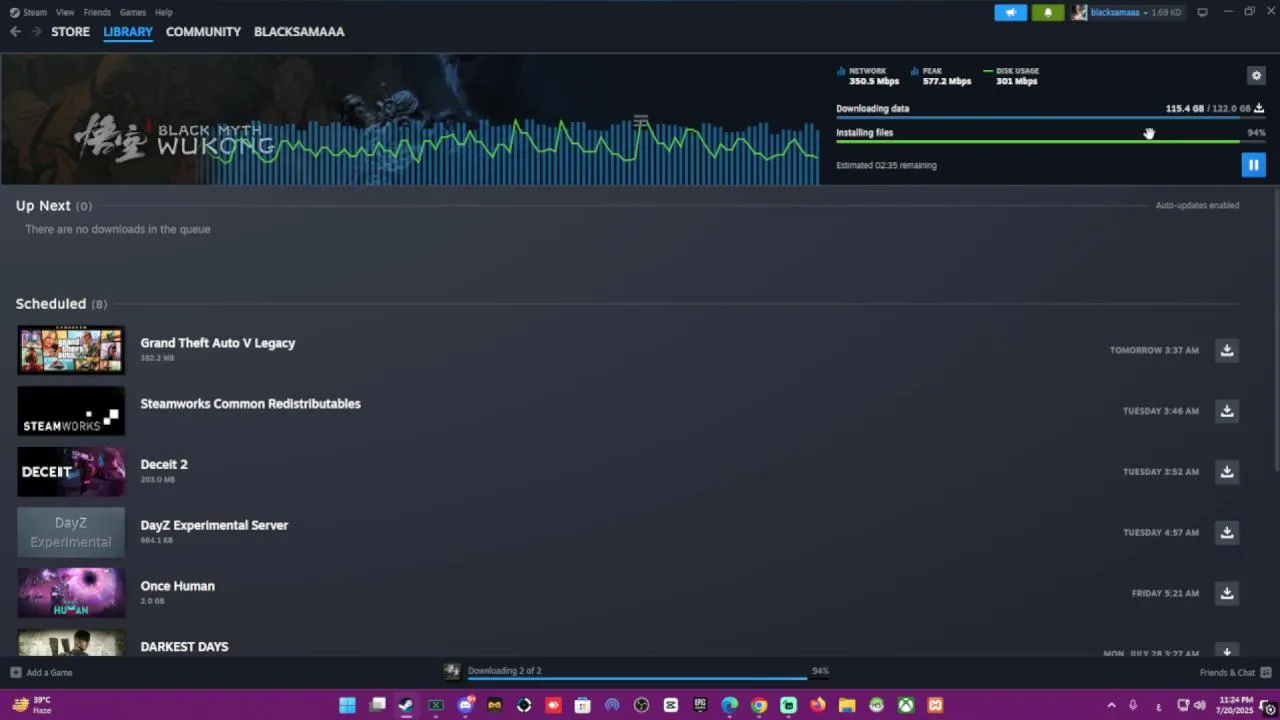Viewport: 1280px width, 720px height.
Task: Open File Explorer in the taskbar
Action: 847,705
